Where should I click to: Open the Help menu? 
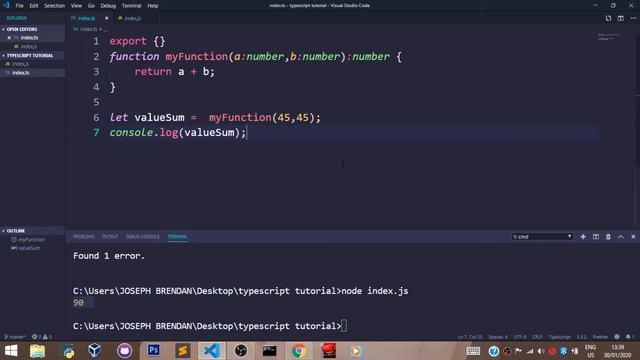tap(153, 6)
